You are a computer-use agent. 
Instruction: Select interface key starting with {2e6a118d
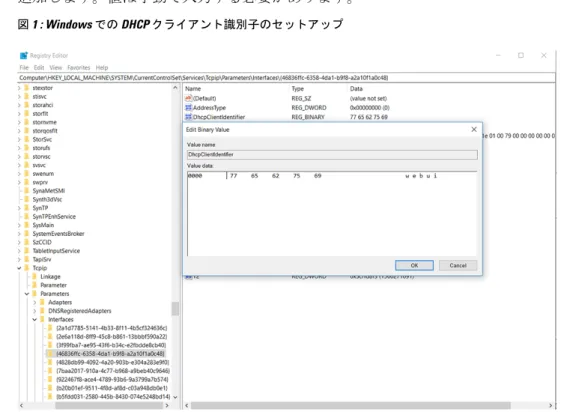pyautogui.click(x=112, y=336)
